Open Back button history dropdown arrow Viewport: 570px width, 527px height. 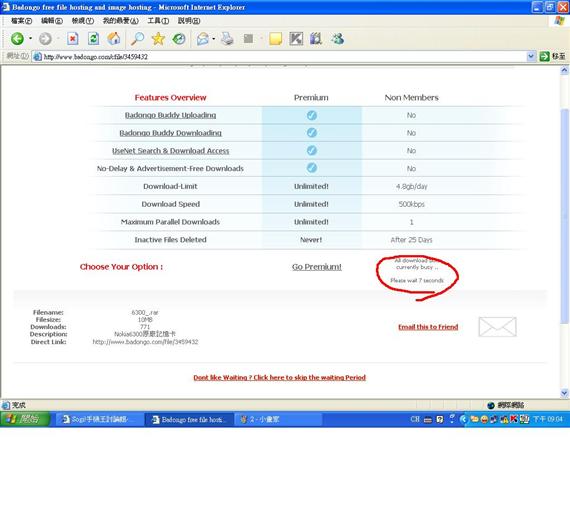coord(31,39)
